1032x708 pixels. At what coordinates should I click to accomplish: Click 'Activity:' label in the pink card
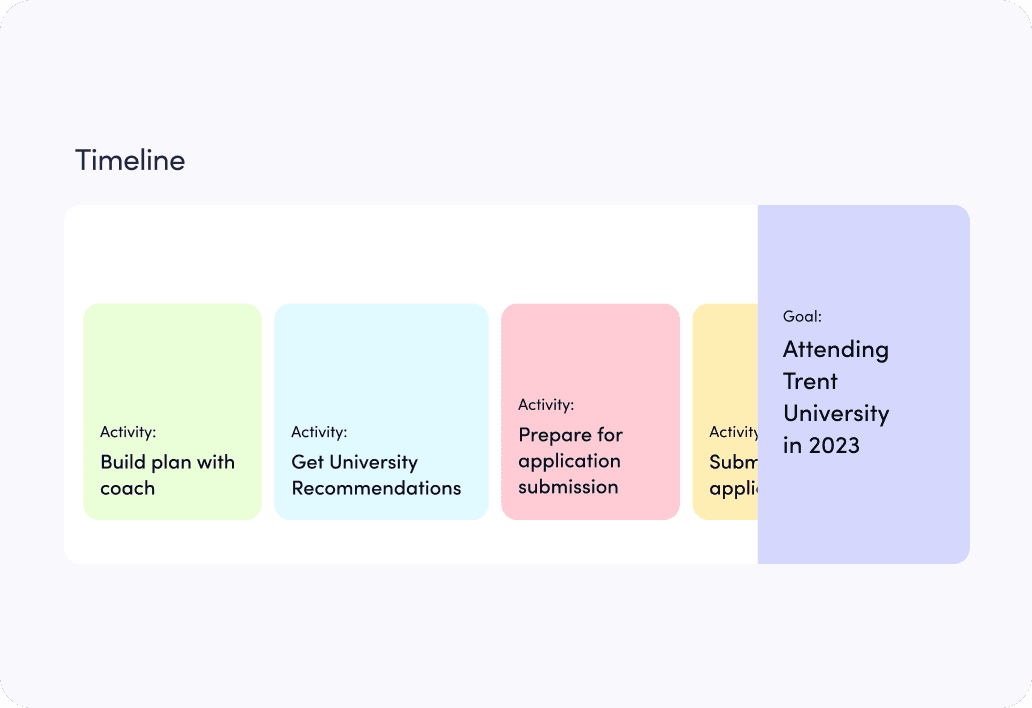546,405
